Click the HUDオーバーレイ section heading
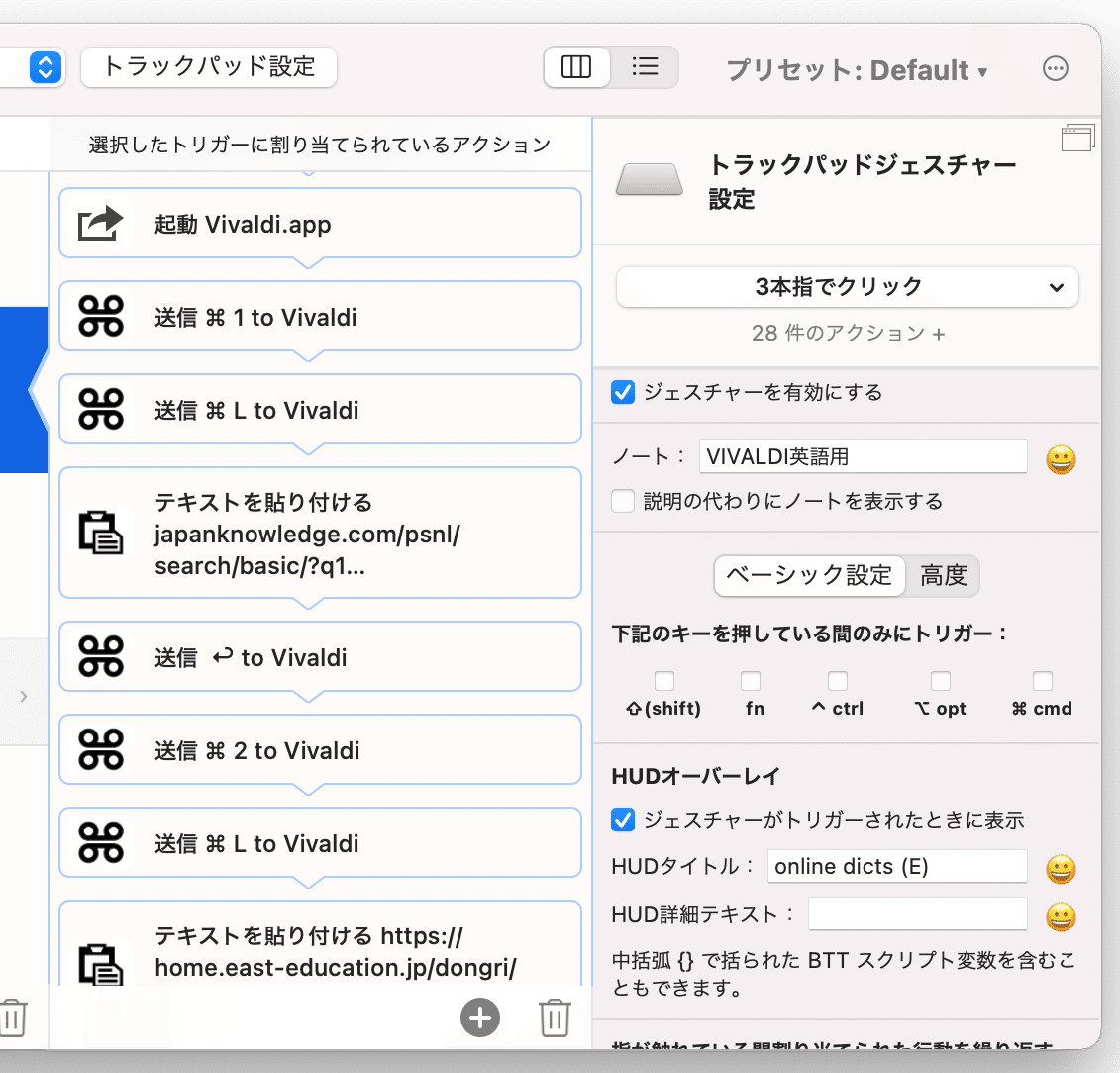The image size is (1120, 1073). pyautogui.click(x=696, y=776)
